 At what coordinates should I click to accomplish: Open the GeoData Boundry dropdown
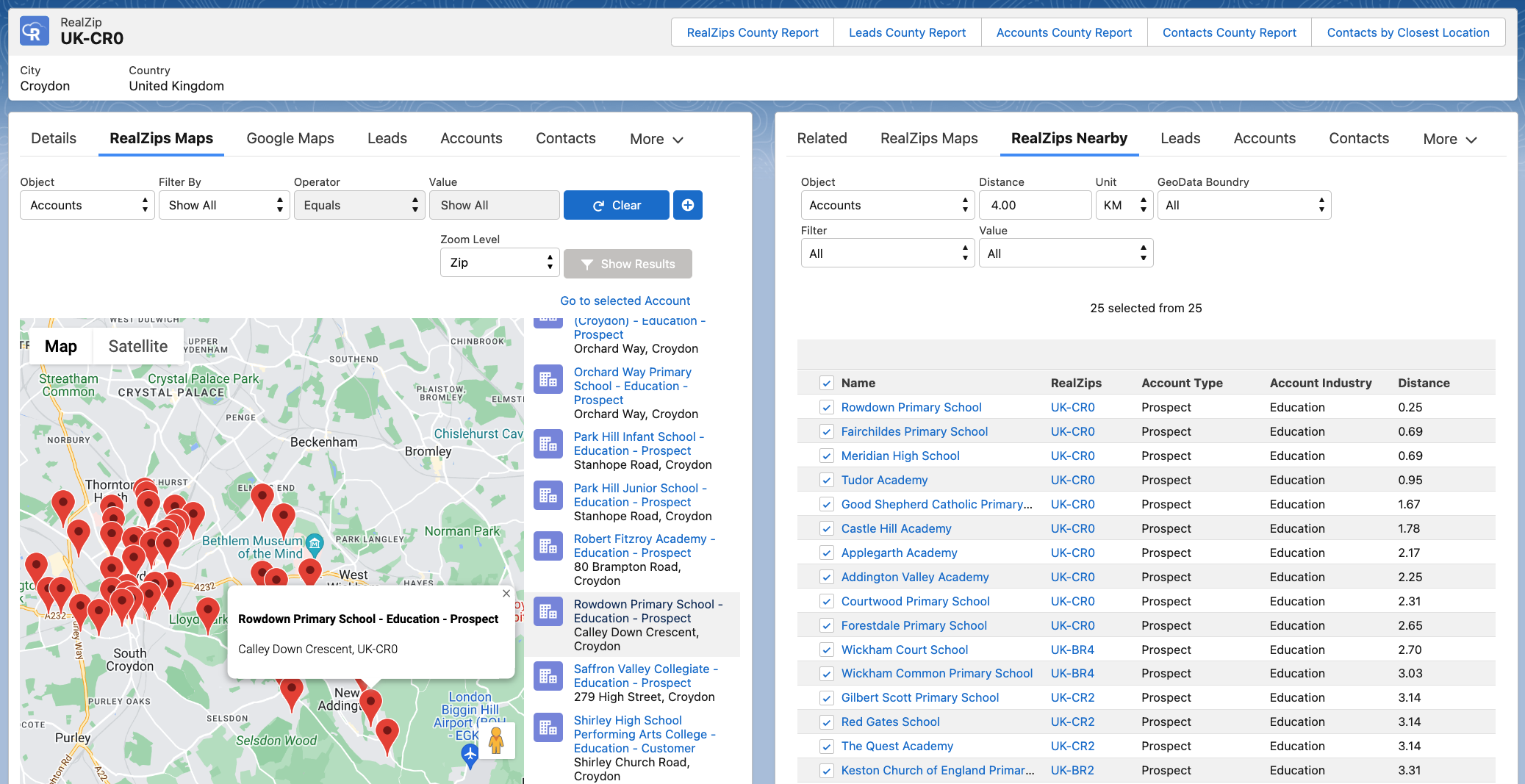tap(1244, 205)
